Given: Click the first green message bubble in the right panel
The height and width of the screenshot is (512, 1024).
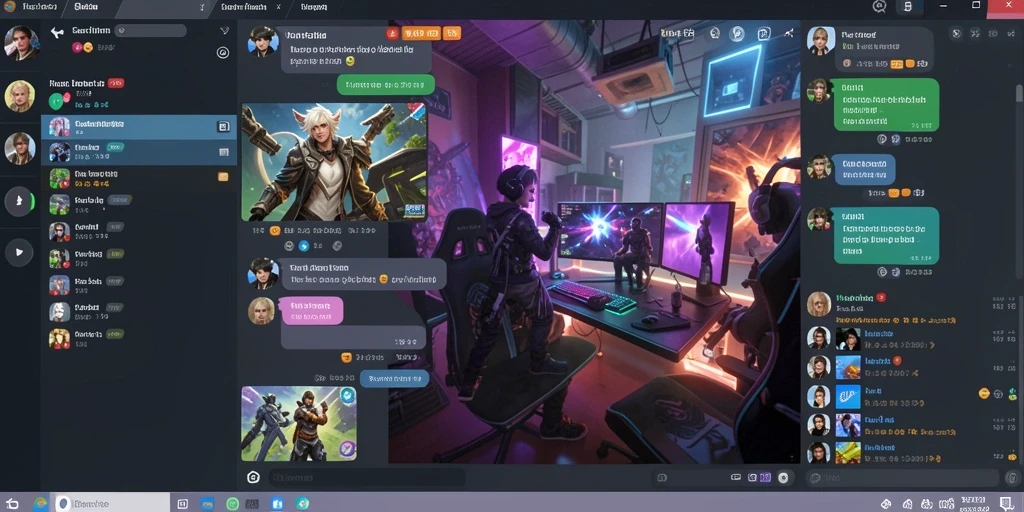Looking at the screenshot, I should [x=886, y=104].
